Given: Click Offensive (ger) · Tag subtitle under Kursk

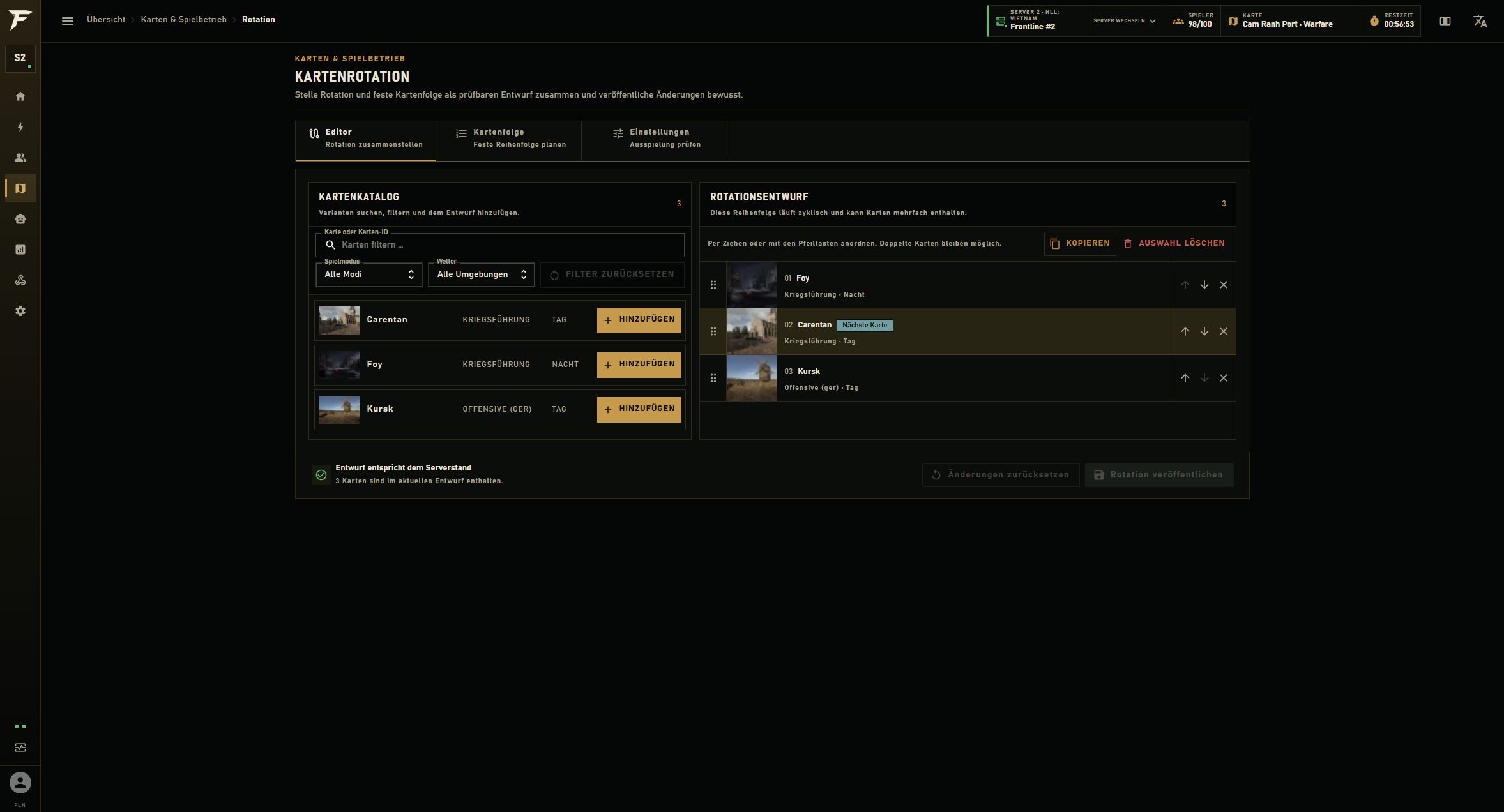Looking at the screenshot, I should [821, 388].
